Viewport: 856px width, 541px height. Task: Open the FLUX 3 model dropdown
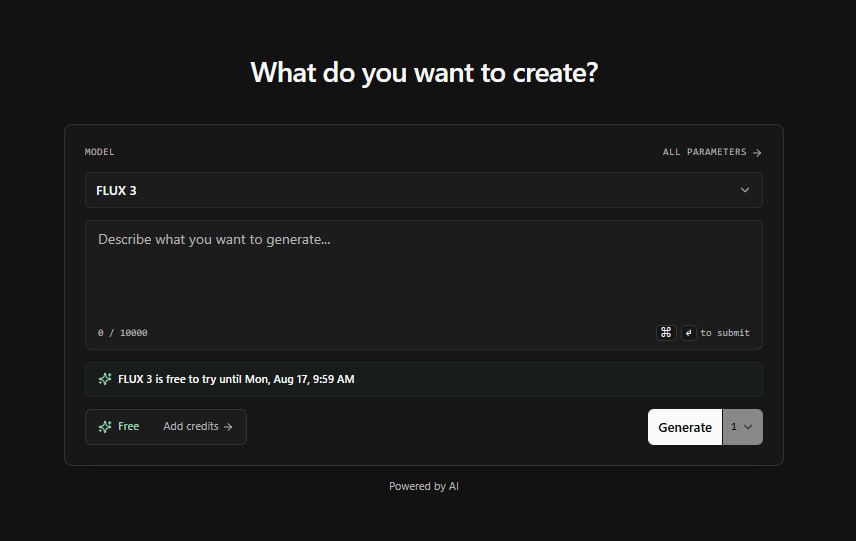coord(424,190)
